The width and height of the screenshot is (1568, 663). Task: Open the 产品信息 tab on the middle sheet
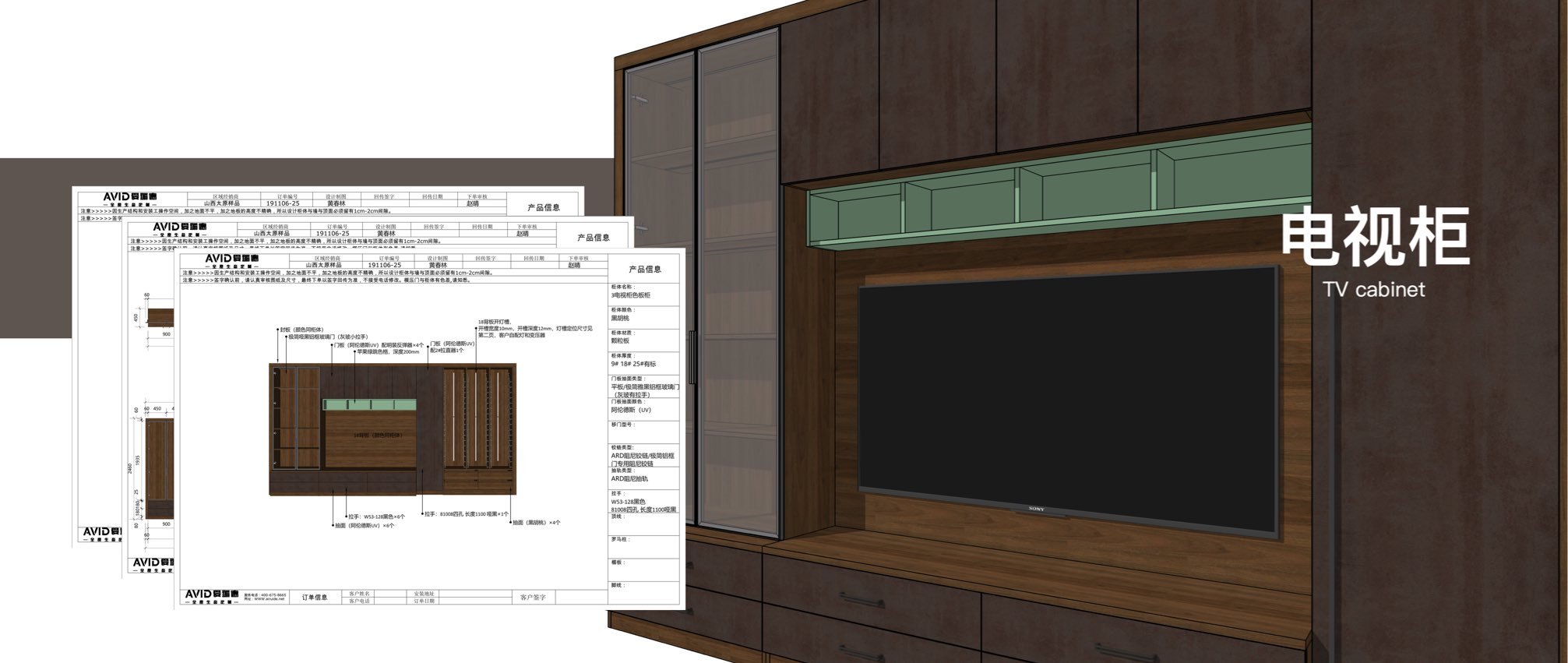594,238
